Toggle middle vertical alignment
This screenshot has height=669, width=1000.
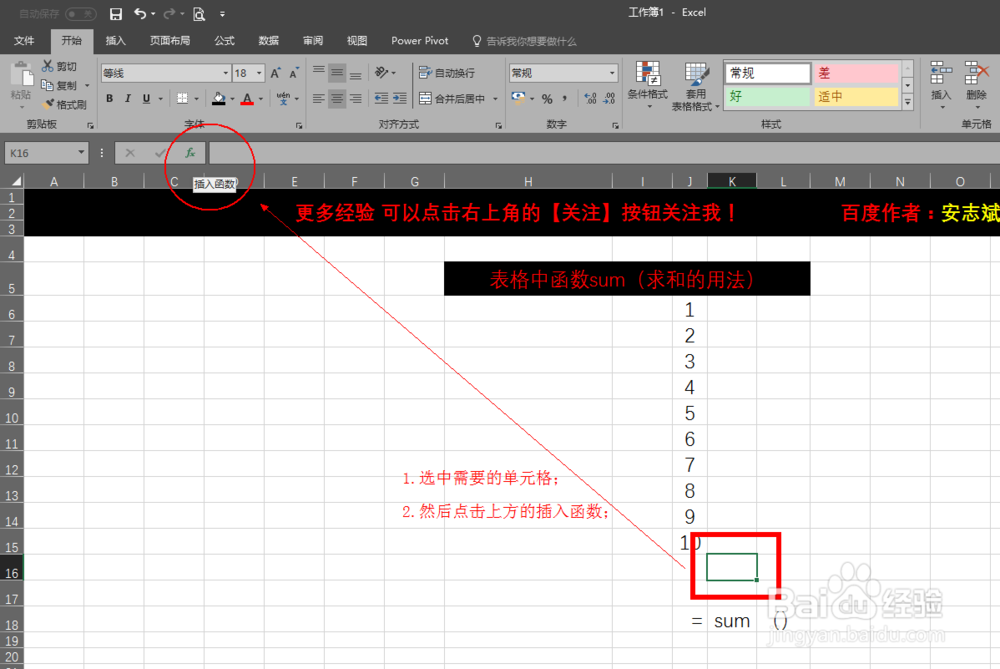click(x=337, y=73)
